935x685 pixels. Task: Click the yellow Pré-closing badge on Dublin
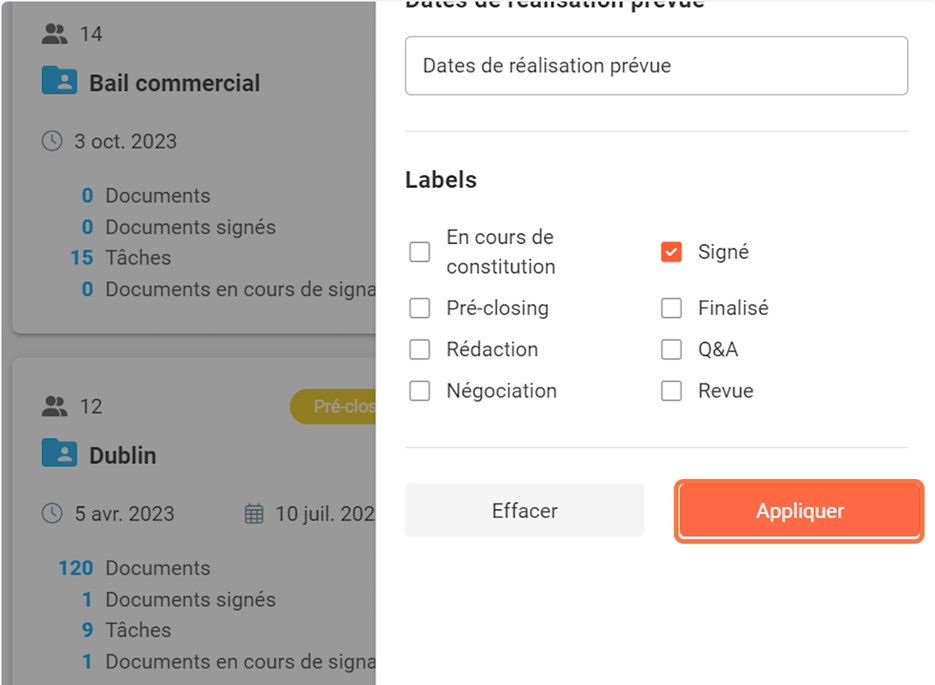pos(335,407)
